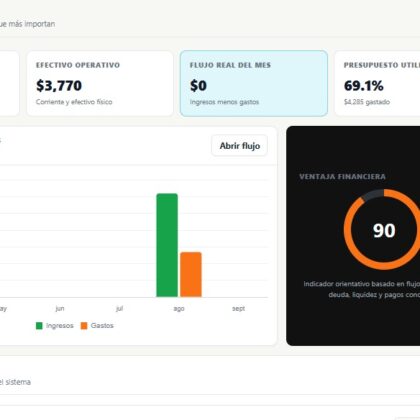Select the Ventaja Financiera heading
This screenshot has width=420, height=420.
pos(342,177)
